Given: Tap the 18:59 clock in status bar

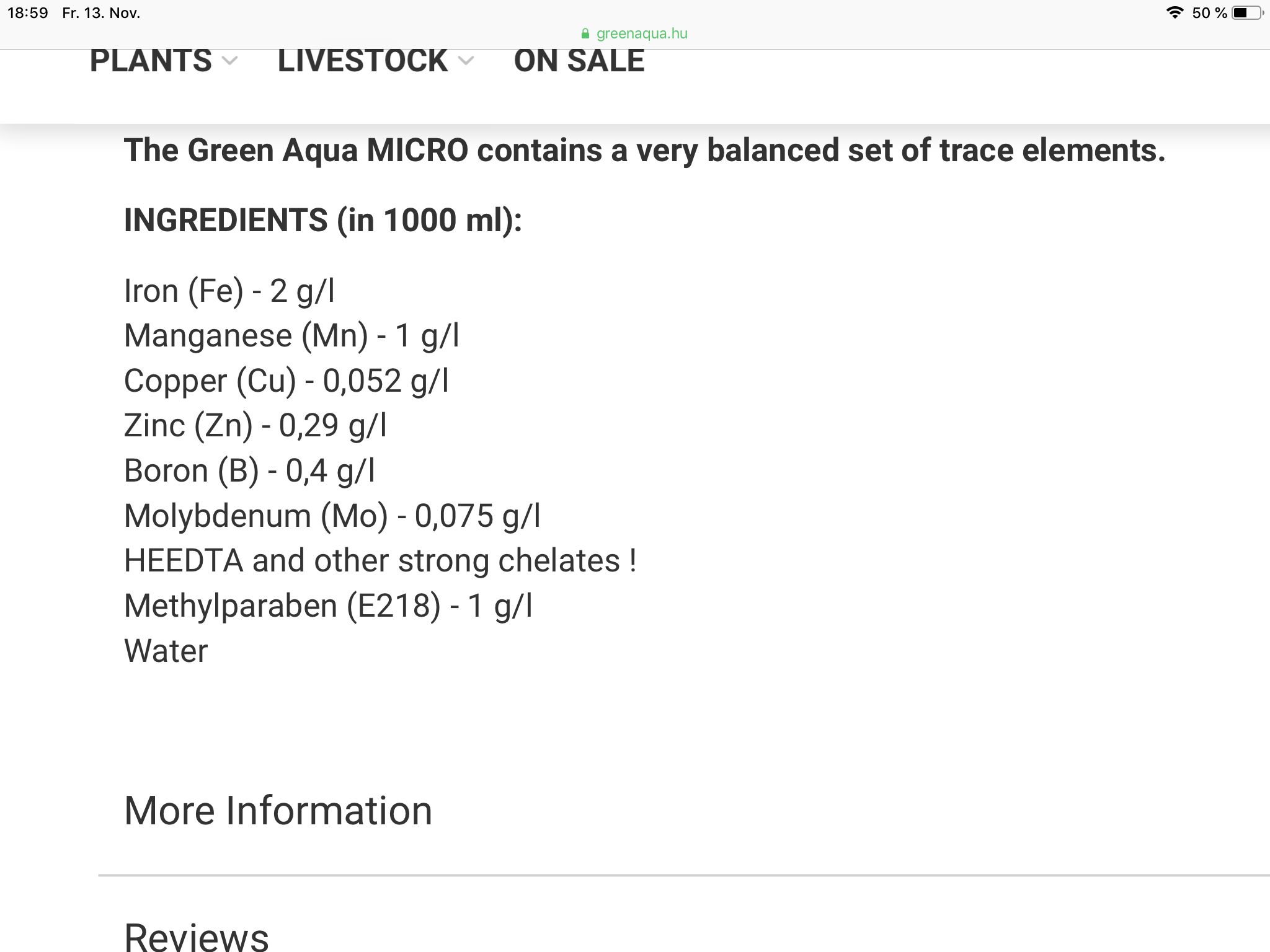Looking at the screenshot, I should 28,13.
